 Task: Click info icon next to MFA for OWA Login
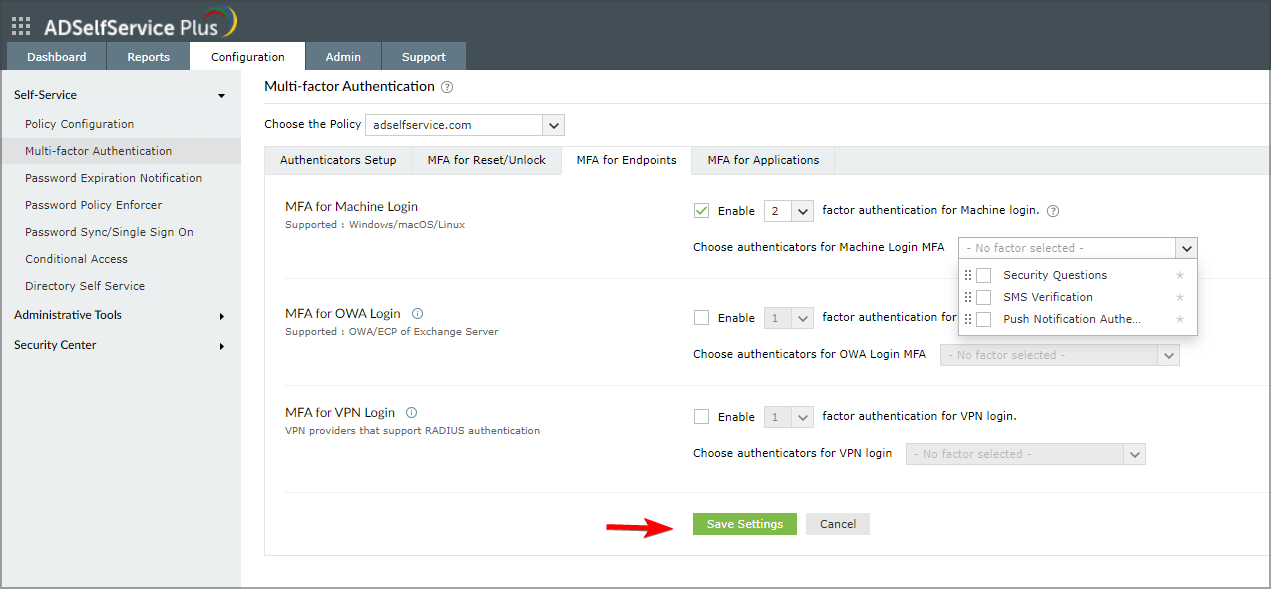pos(417,313)
